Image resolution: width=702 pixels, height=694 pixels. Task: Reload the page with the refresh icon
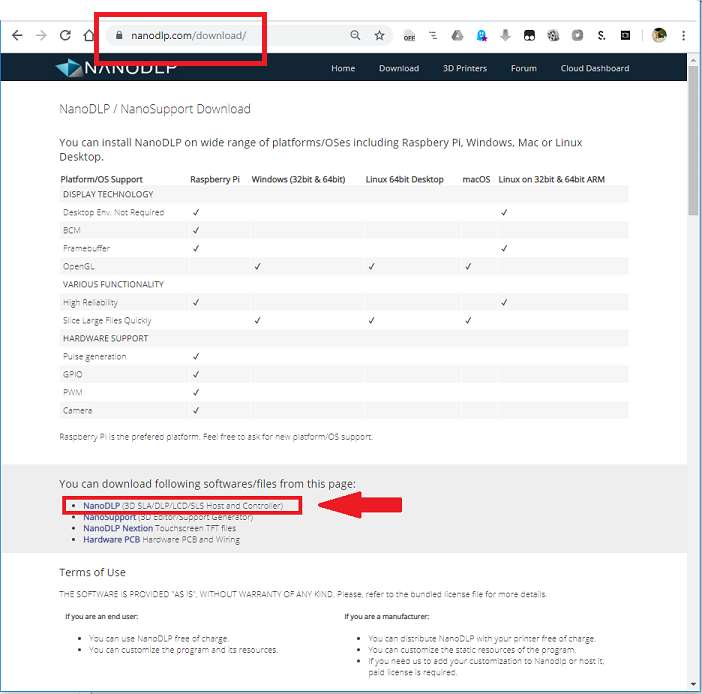[x=65, y=35]
